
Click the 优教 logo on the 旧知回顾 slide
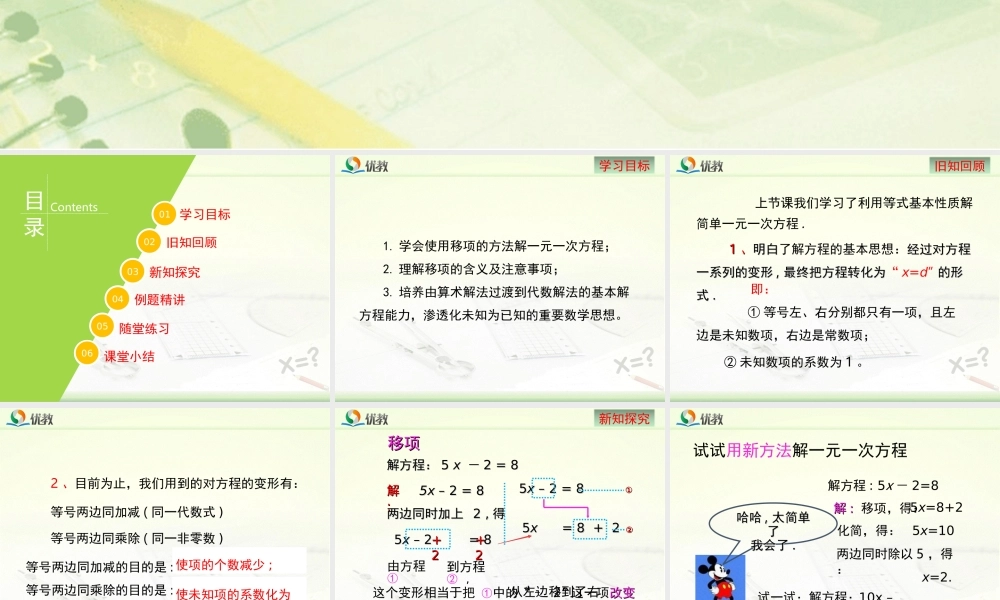[700, 165]
